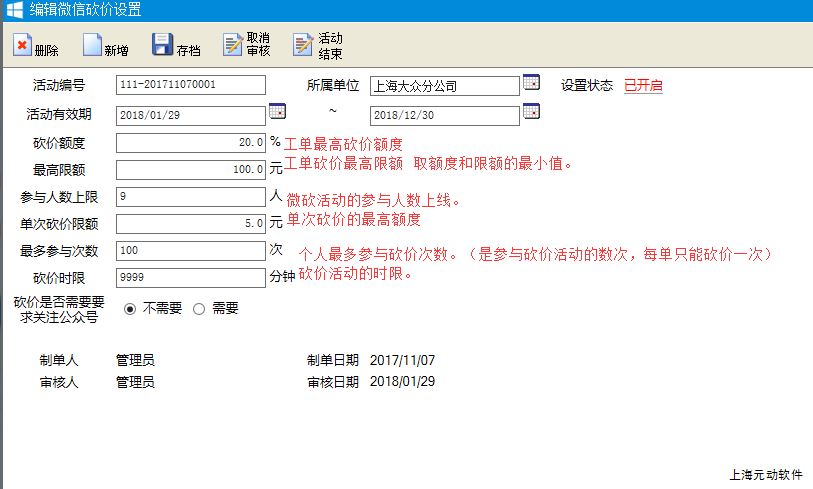
Task: Click the 所属单位 field showing 上海大众分公司
Action: [x=444, y=86]
